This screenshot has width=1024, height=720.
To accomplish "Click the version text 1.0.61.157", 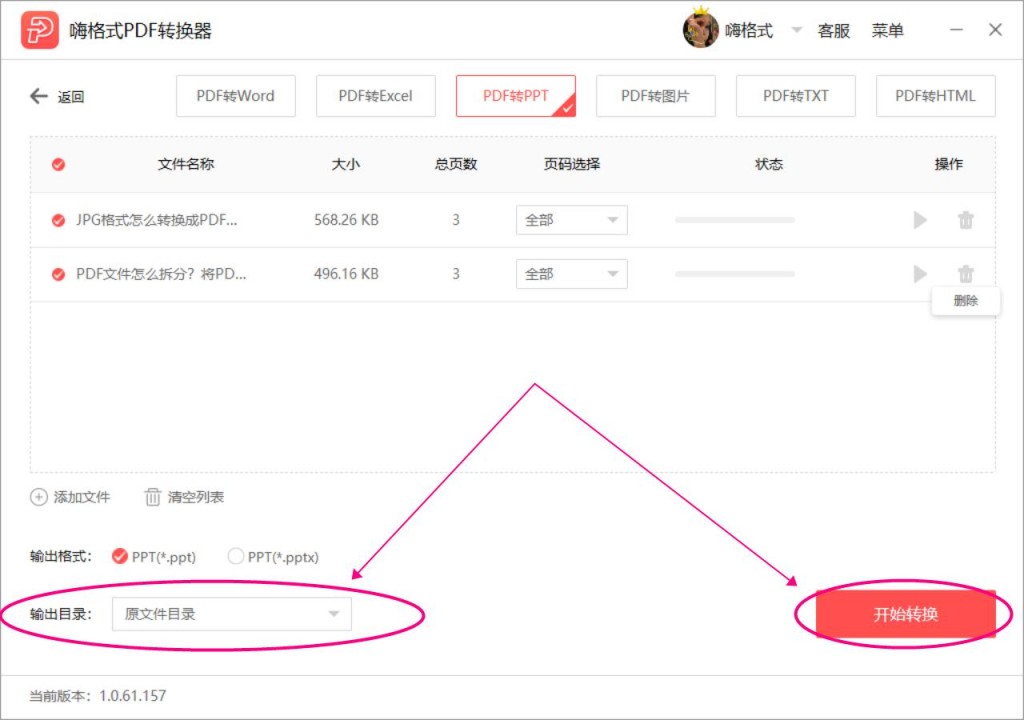I will pos(133,696).
